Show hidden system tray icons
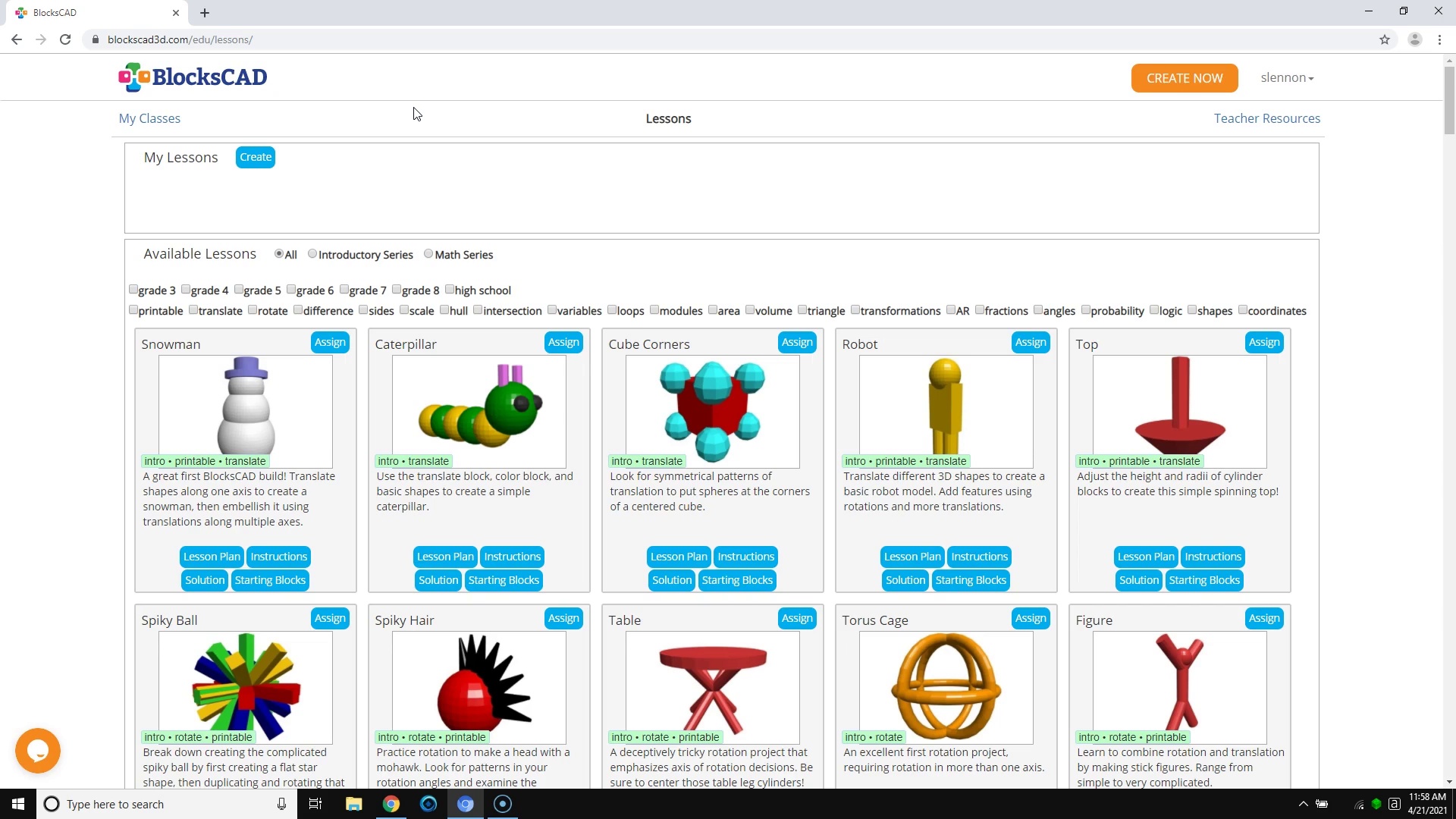1456x819 pixels. tap(1303, 804)
